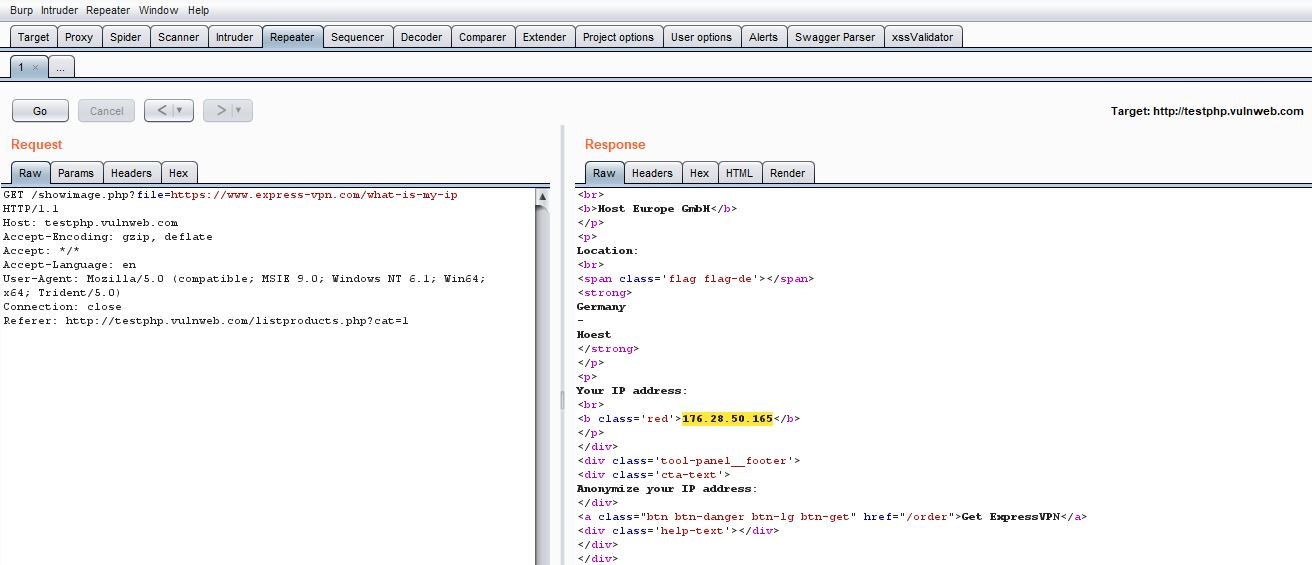Select the Response HTML tab
The width and height of the screenshot is (1312, 565).
pos(739,173)
